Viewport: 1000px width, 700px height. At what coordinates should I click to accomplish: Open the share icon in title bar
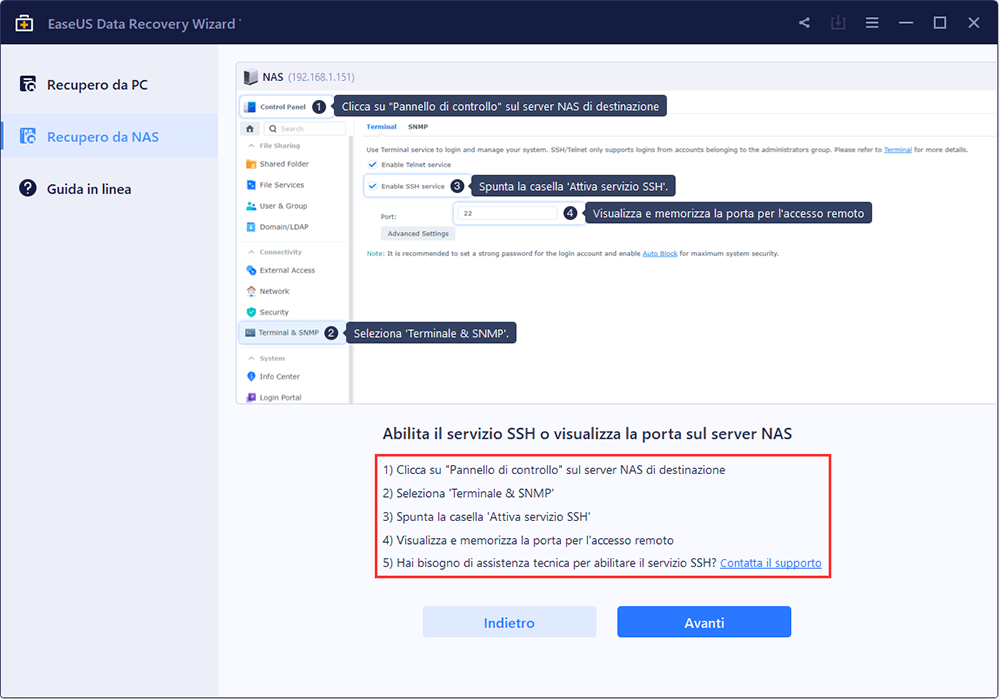(804, 23)
